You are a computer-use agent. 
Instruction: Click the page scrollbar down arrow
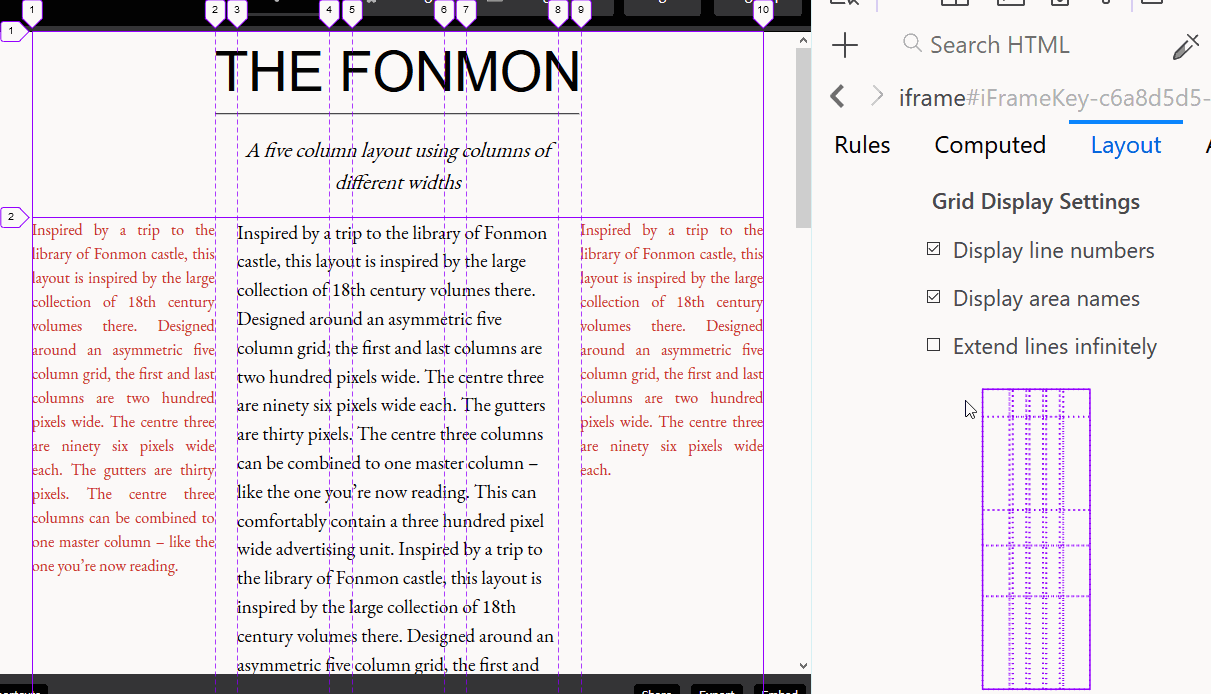click(x=803, y=665)
